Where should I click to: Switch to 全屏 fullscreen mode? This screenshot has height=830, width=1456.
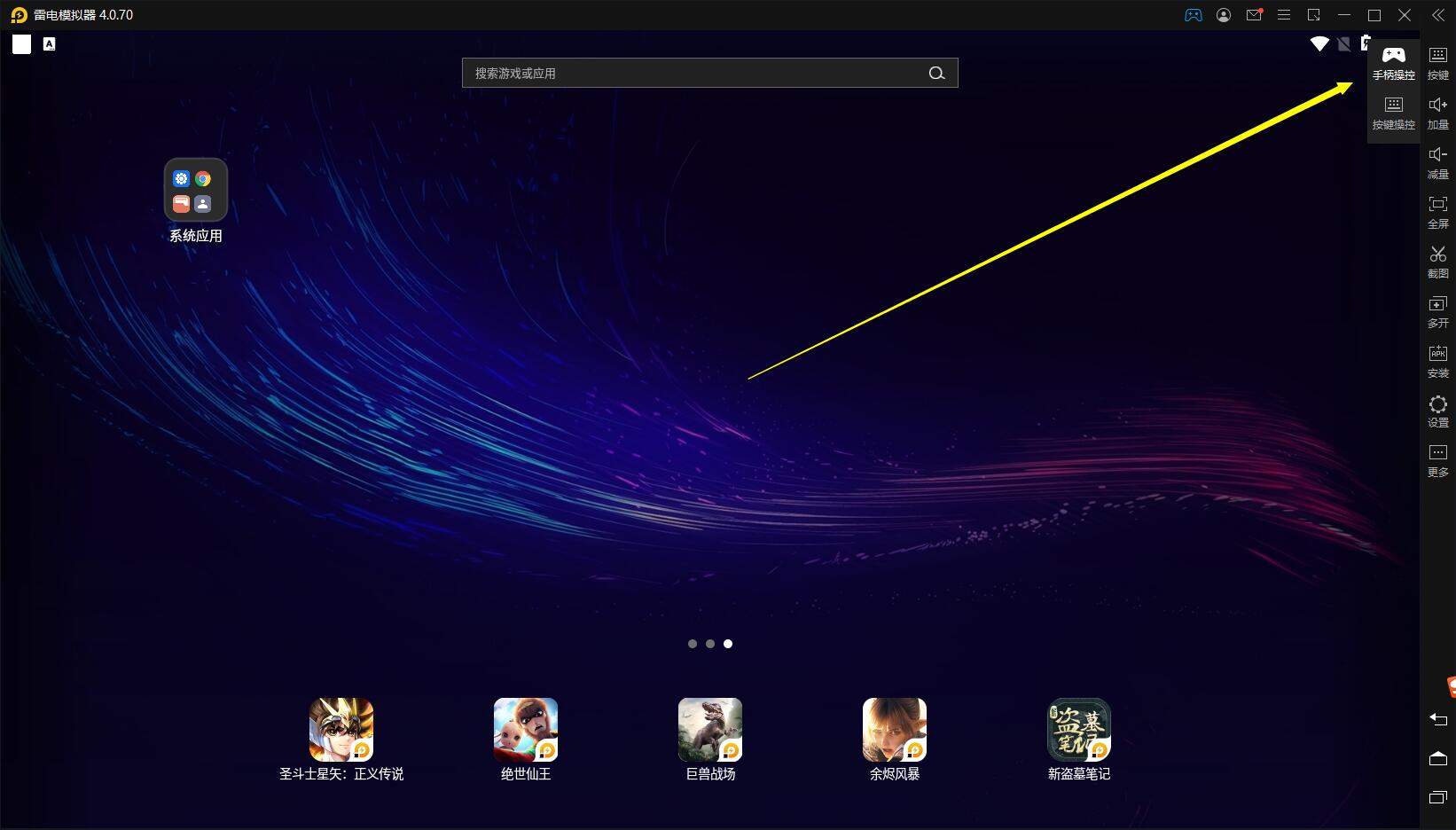coord(1438,213)
